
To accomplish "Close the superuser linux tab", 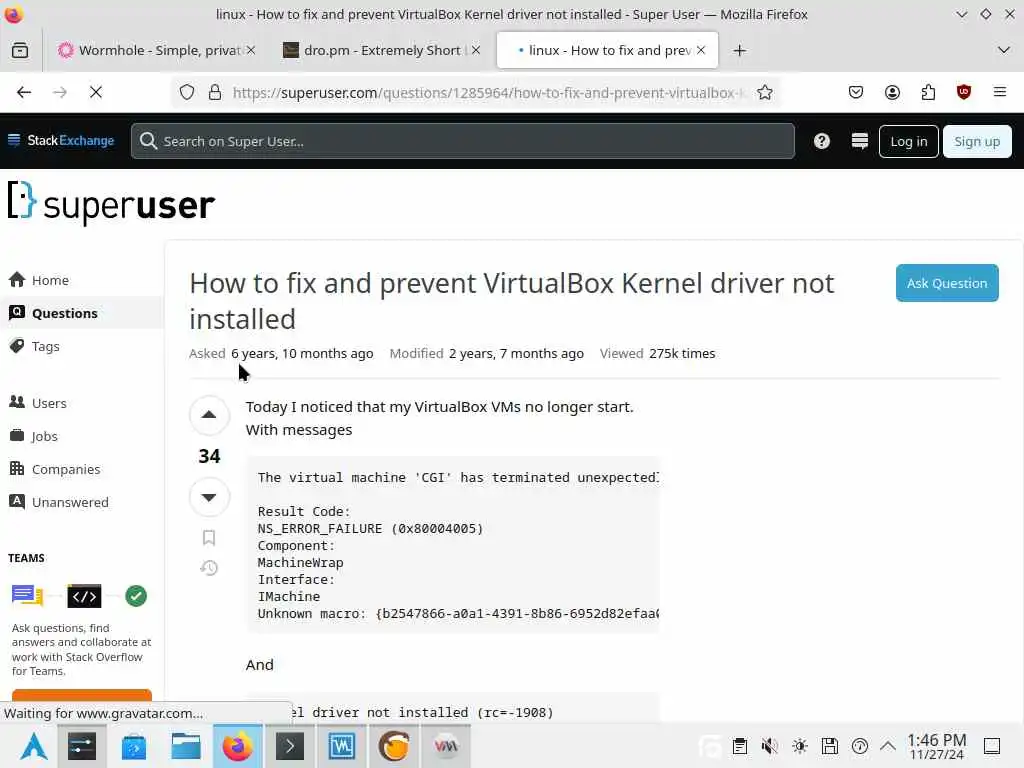I will (701, 50).
